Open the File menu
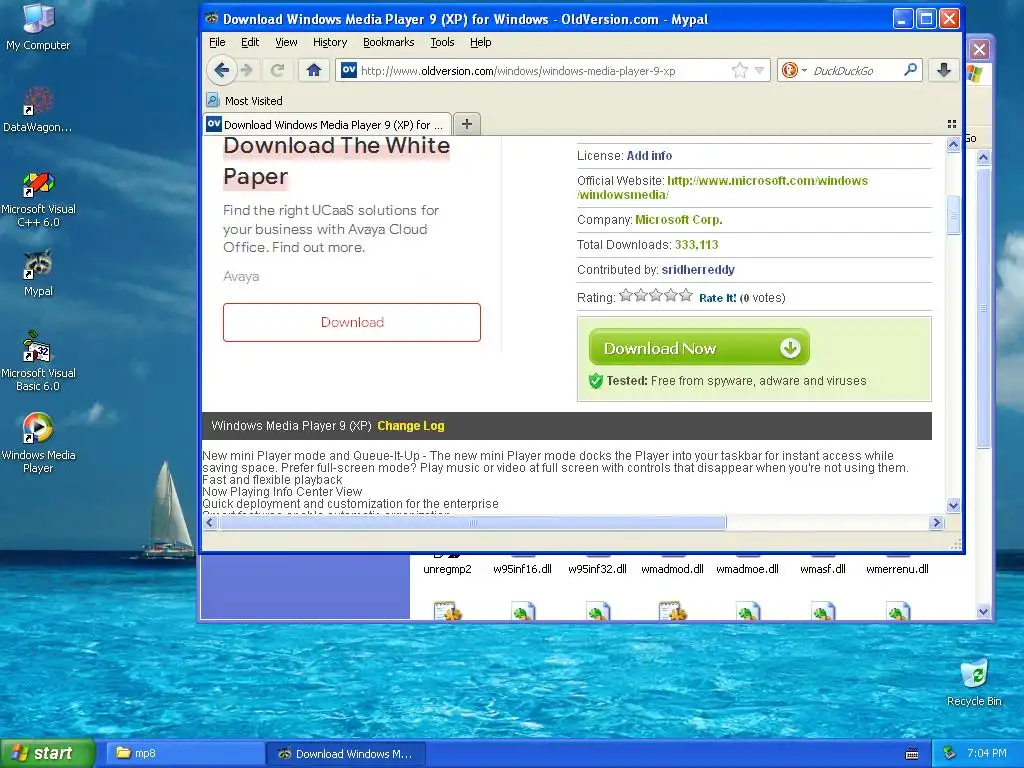1024x768 pixels. point(217,42)
